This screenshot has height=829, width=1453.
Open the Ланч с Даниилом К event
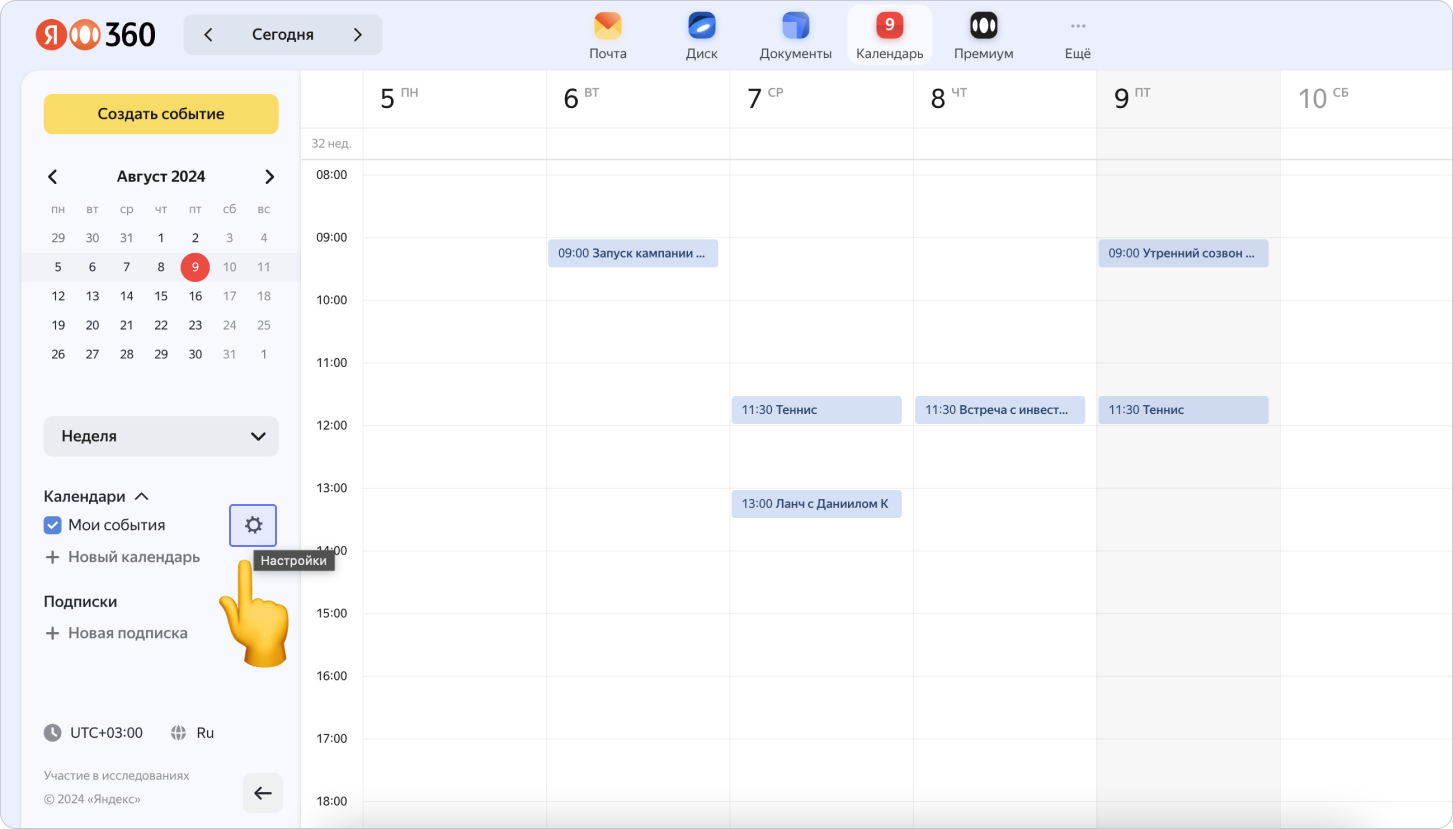pyautogui.click(x=816, y=504)
